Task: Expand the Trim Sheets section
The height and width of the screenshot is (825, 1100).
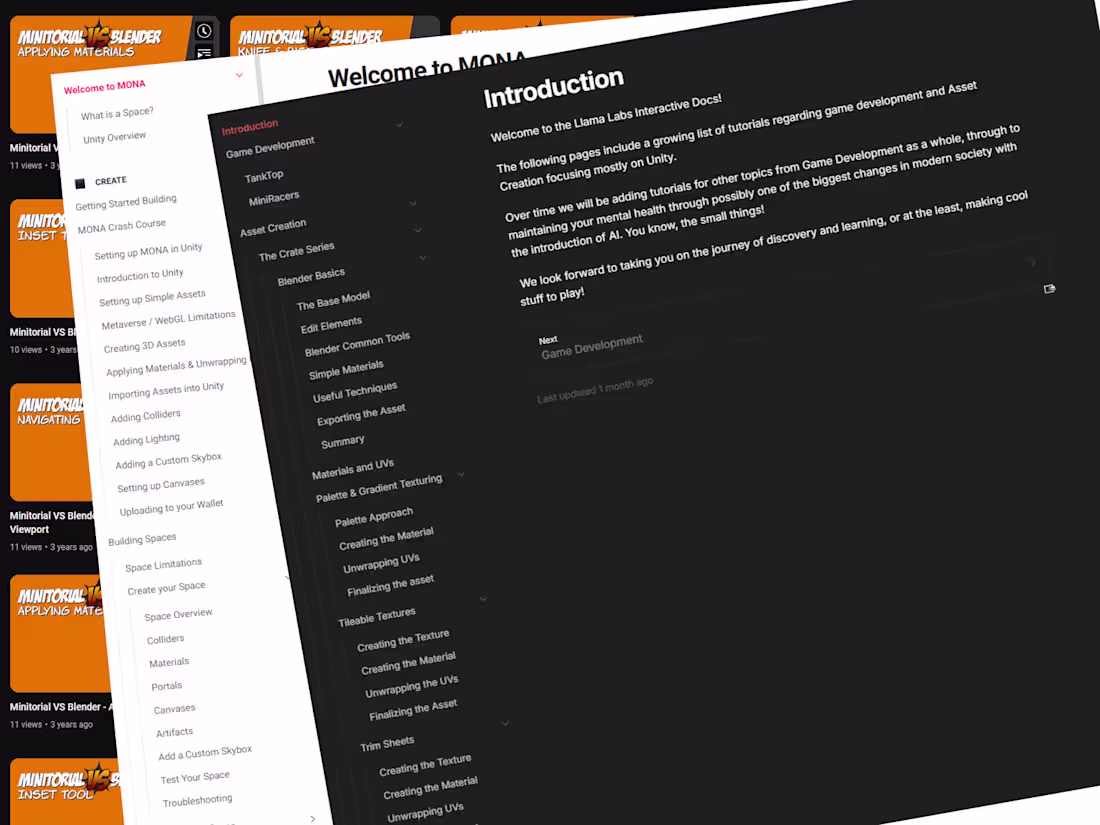Action: (x=505, y=724)
